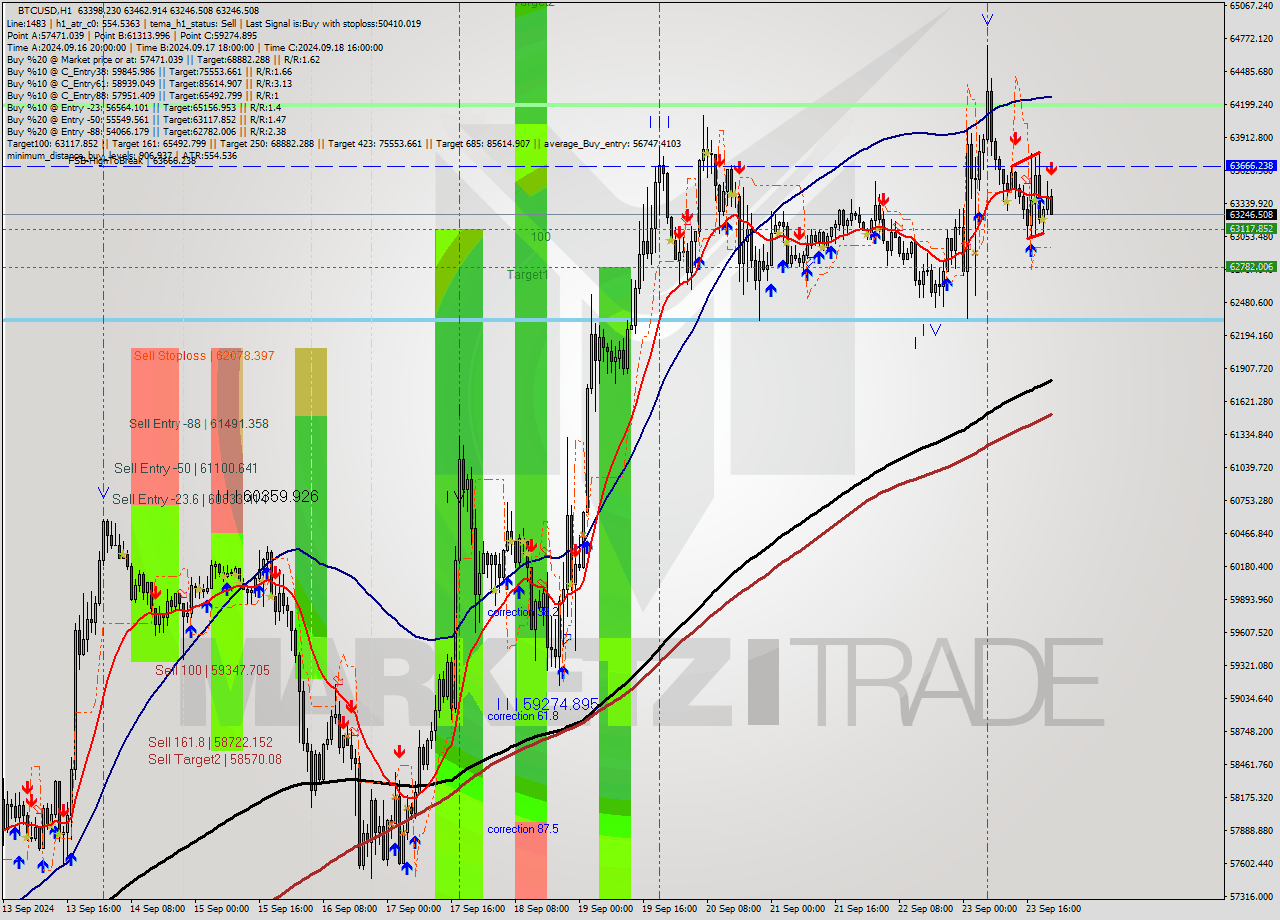Click the BTCUSD,H1 symbol title
The image size is (1280, 920).
[x=44, y=11]
